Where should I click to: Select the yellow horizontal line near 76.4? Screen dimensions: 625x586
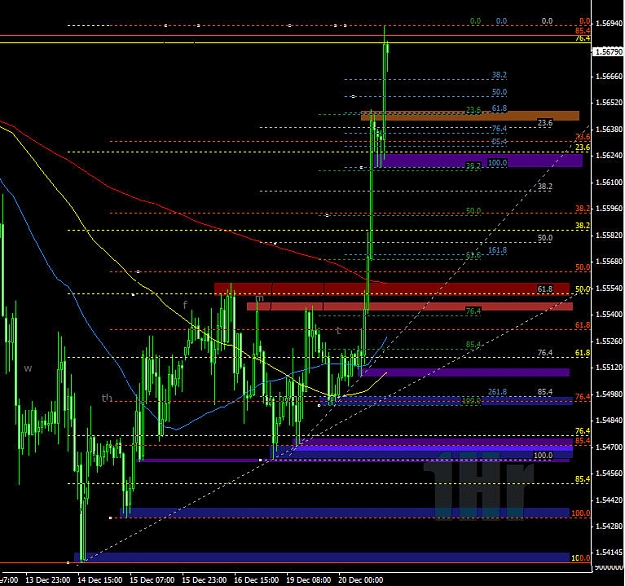coord(295,42)
